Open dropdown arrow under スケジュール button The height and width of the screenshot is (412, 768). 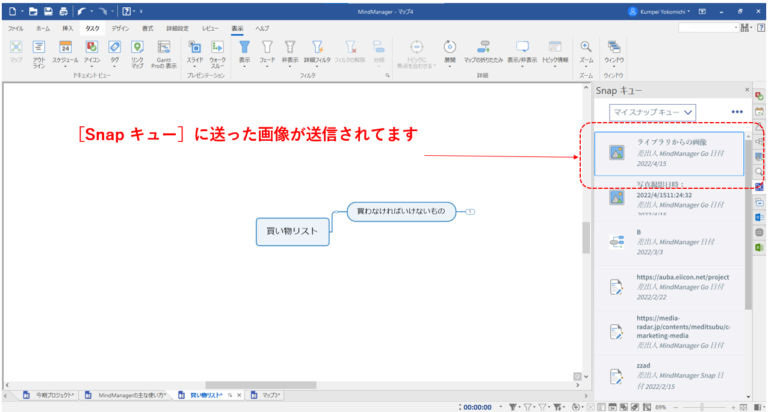click(x=65, y=66)
